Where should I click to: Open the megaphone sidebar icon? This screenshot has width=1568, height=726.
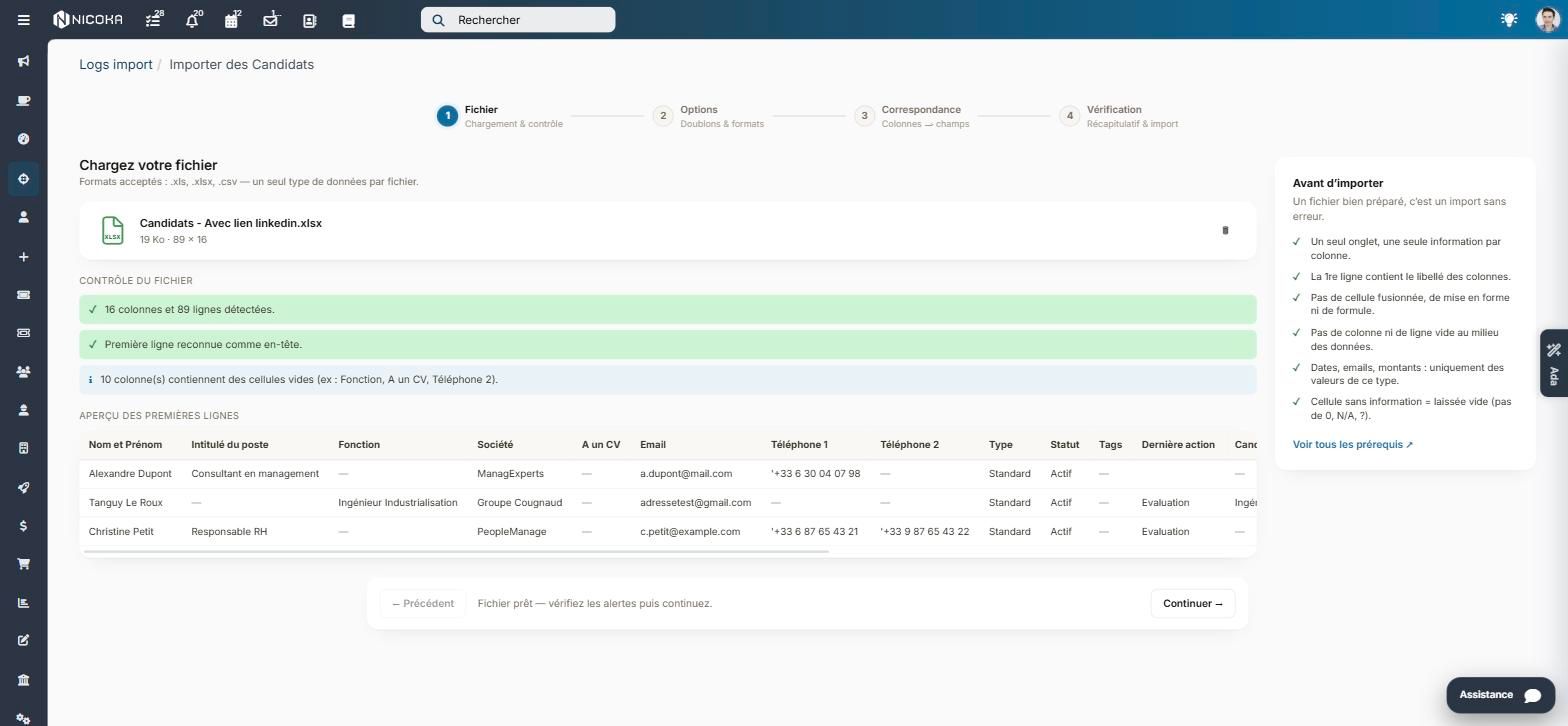23,62
